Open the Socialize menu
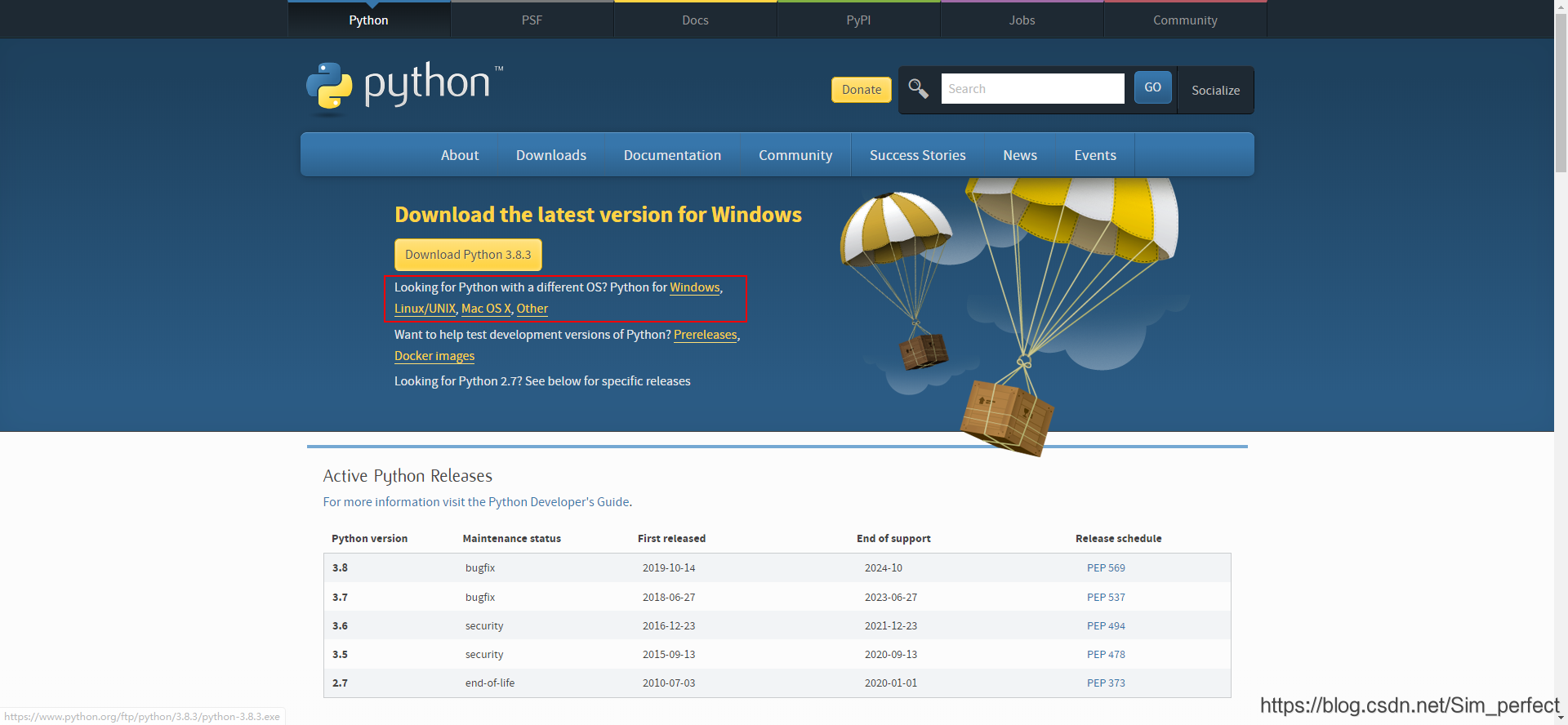The height and width of the screenshot is (725, 1568). 1215,90
